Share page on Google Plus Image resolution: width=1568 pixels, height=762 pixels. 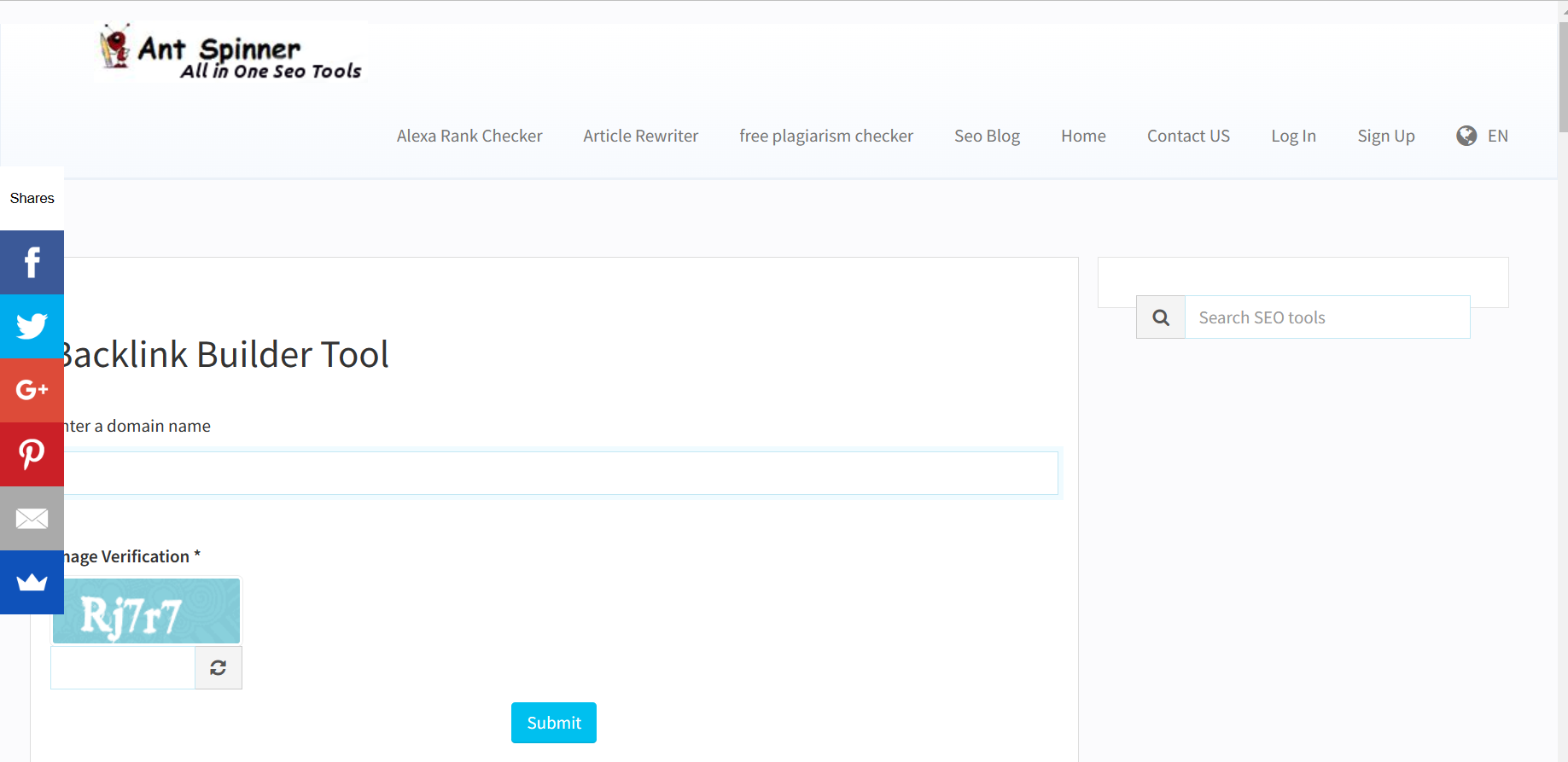coord(32,390)
